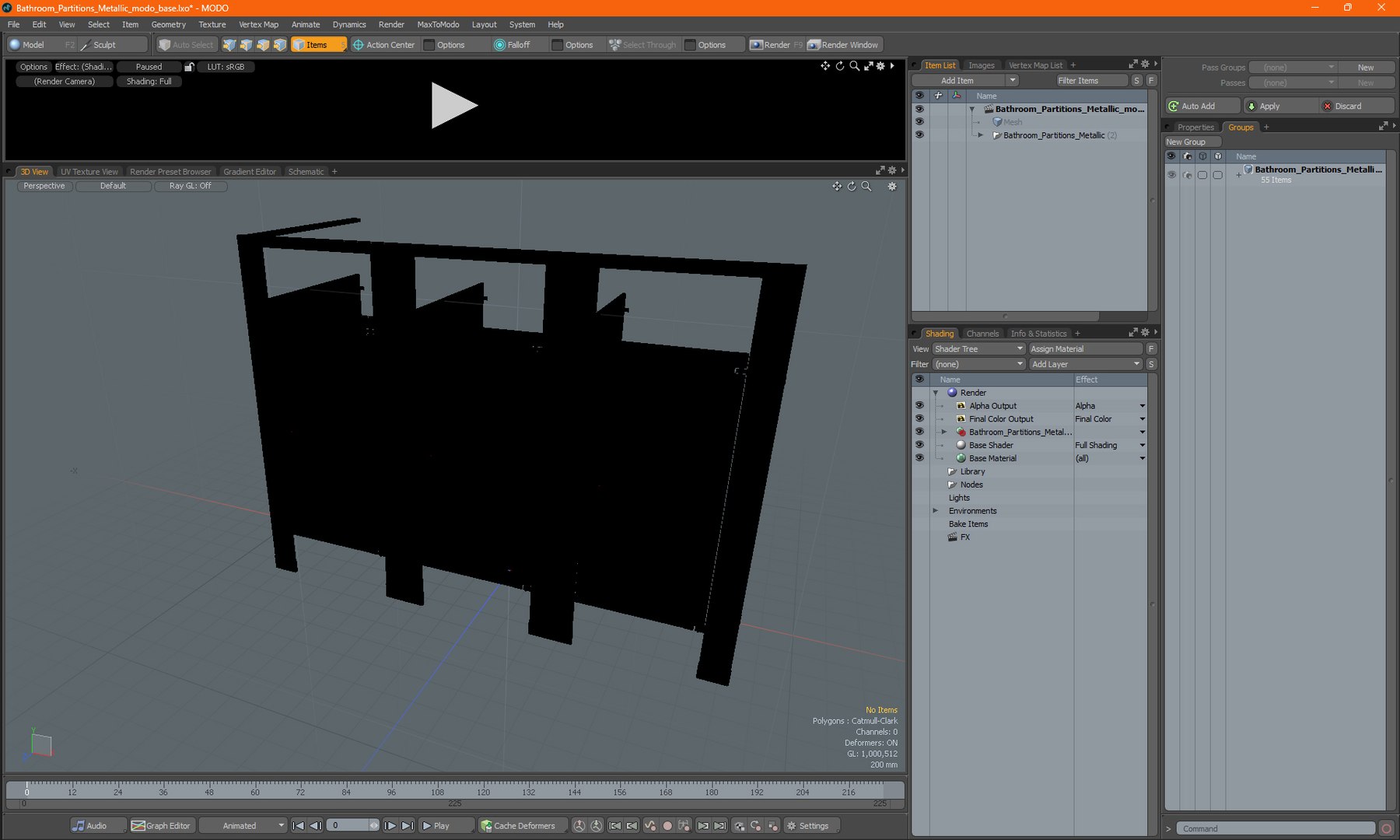This screenshot has width=1400, height=840.
Task: Click the render preview lock icon
Action: 189,67
